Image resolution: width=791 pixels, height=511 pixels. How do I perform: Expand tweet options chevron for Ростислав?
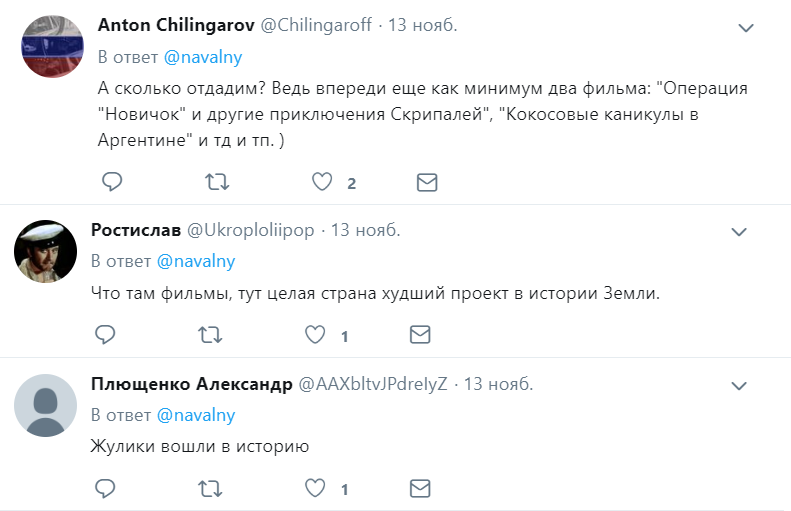pyautogui.click(x=739, y=232)
